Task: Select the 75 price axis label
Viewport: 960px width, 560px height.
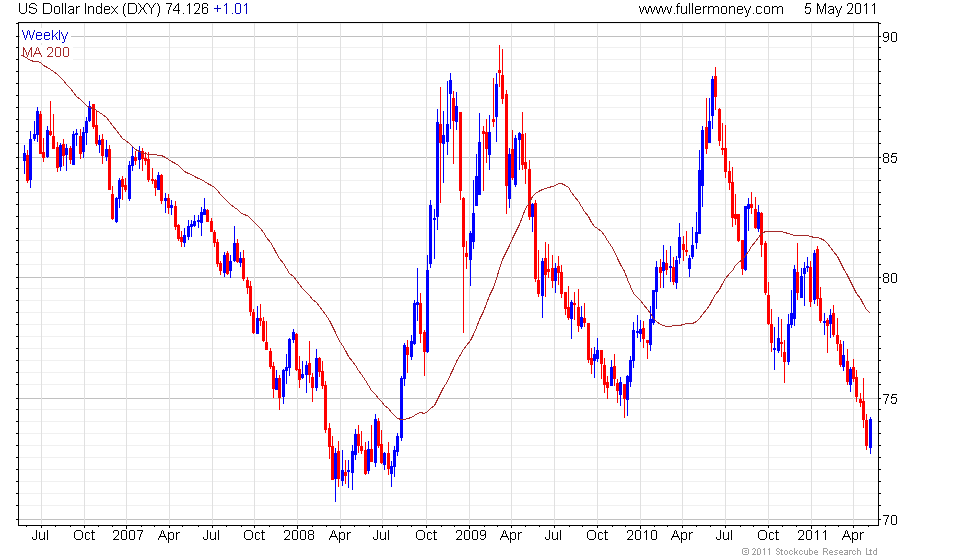Action: [890, 399]
